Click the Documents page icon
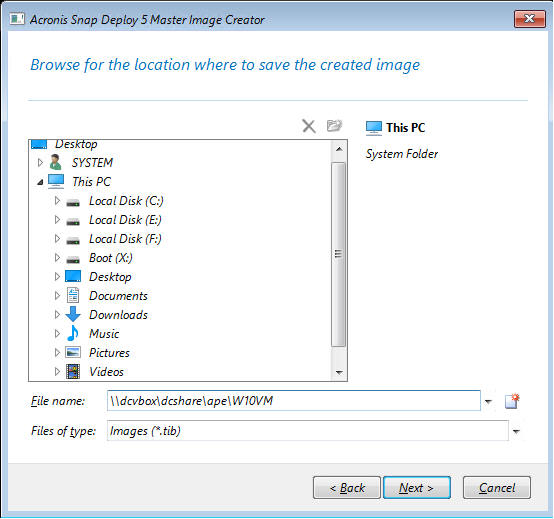This screenshot has height=519, width=554. point(73,295)
